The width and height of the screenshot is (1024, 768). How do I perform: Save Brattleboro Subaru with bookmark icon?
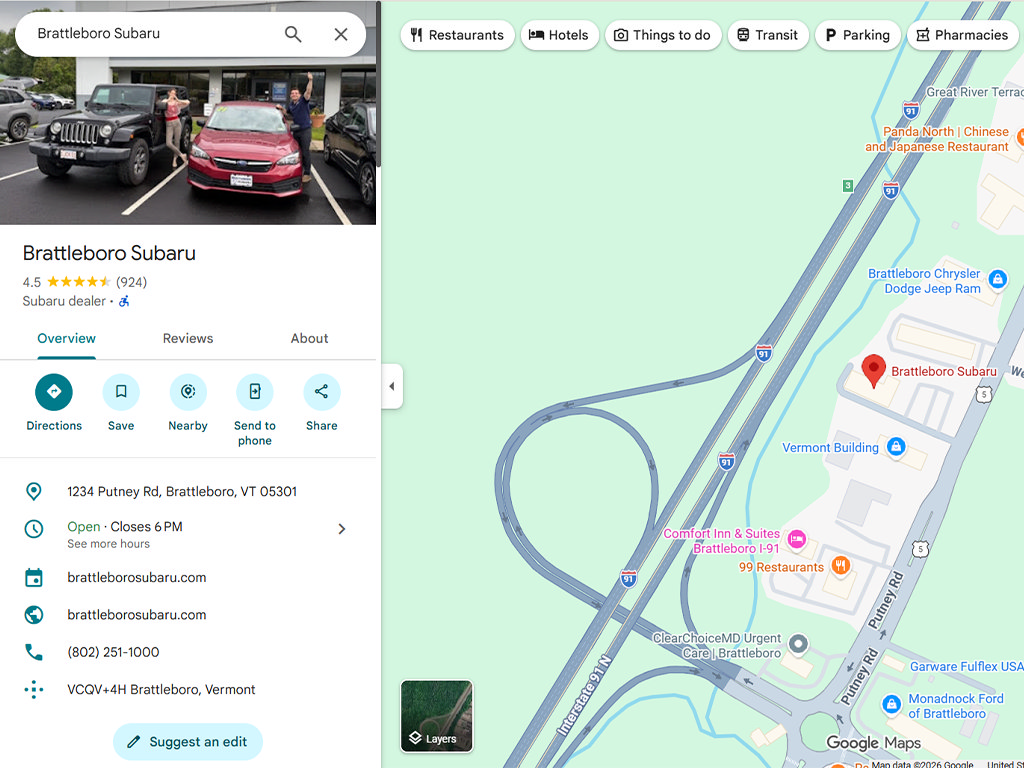coord(121,392)
